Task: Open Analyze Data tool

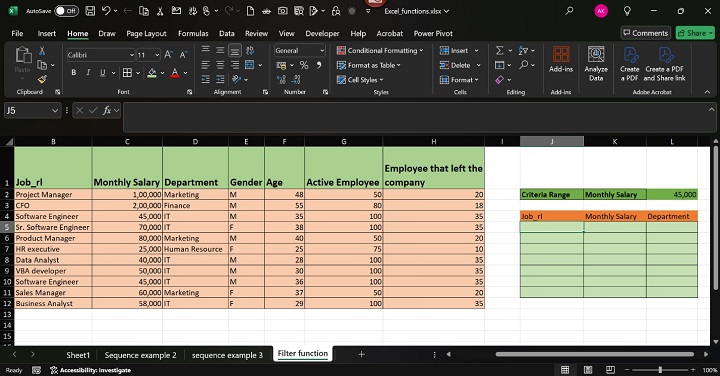Action: tap(596, 64)
